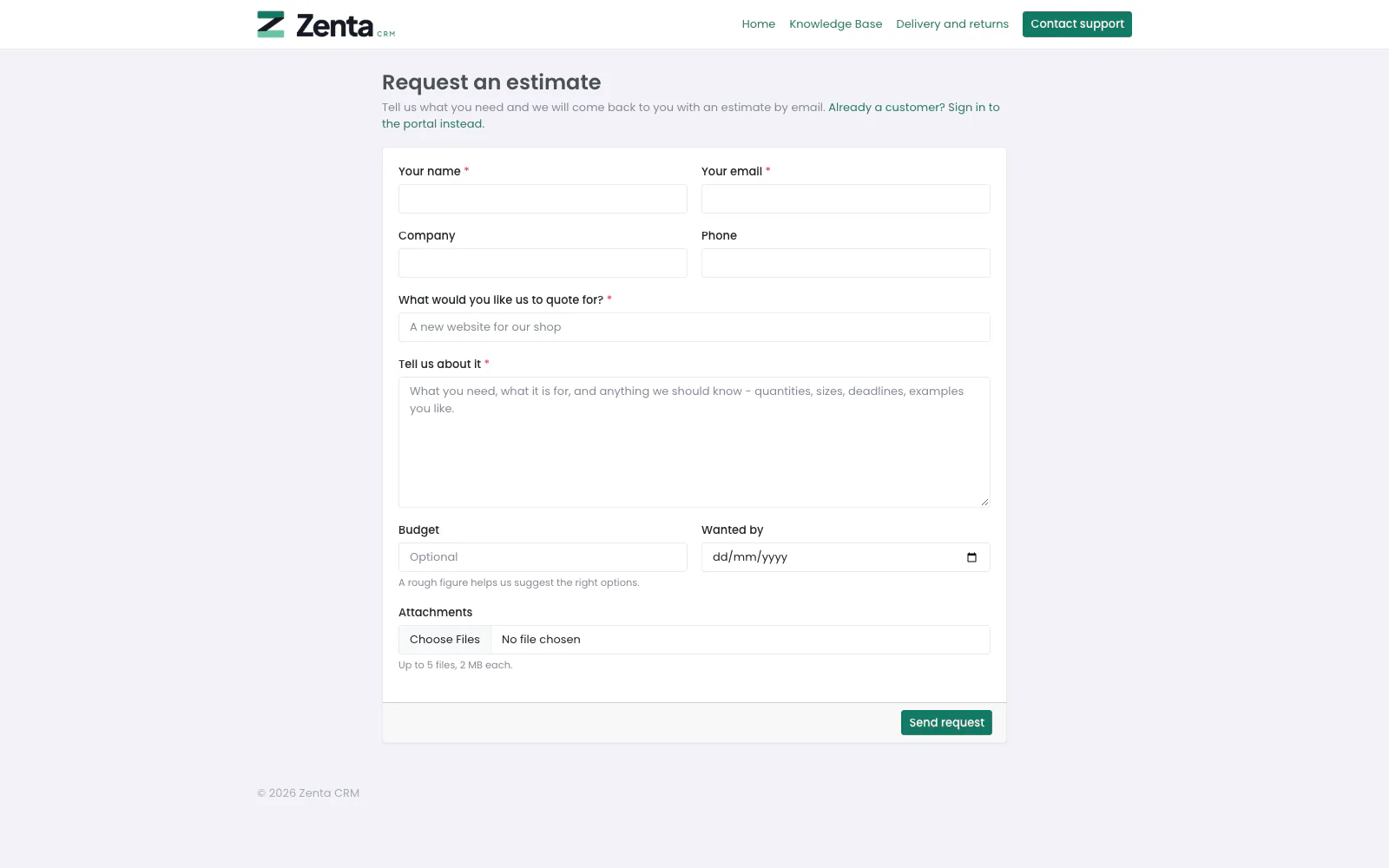
Task: Submit with the Send request button
Action: [946, 722]
